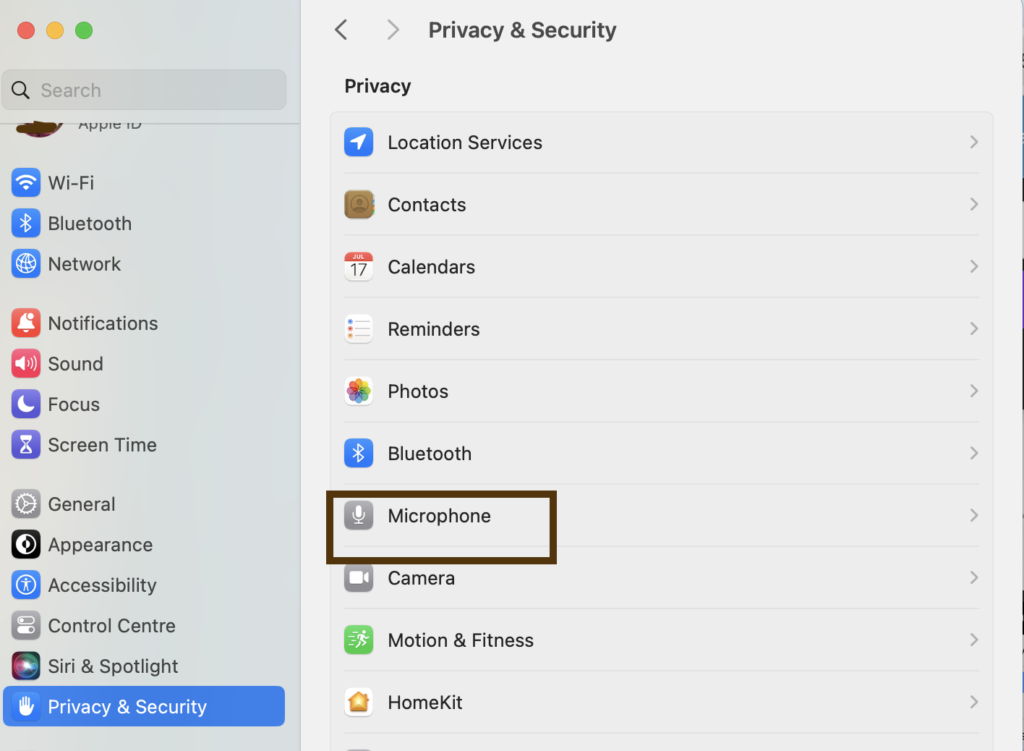
Task: Open the Reminders row chevron
Action: click(x=973, y=329)
